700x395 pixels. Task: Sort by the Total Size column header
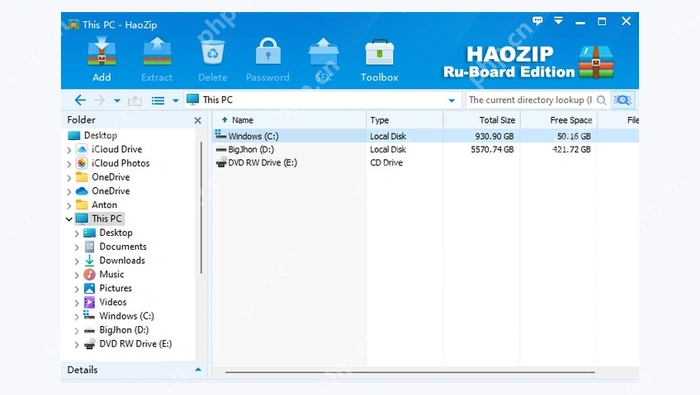(x=482, y=120)
